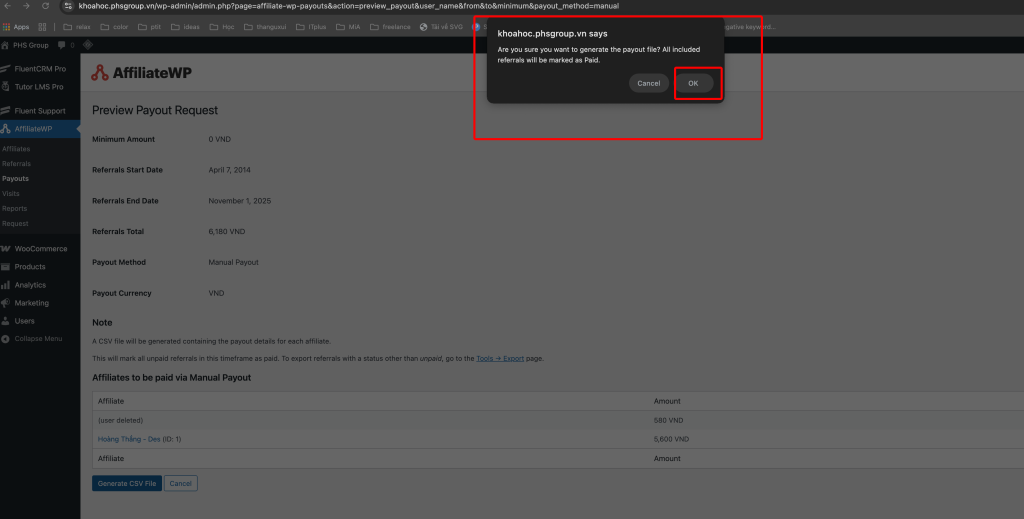
Task: Click the Generate CSV File button
Action: [126, 483]
